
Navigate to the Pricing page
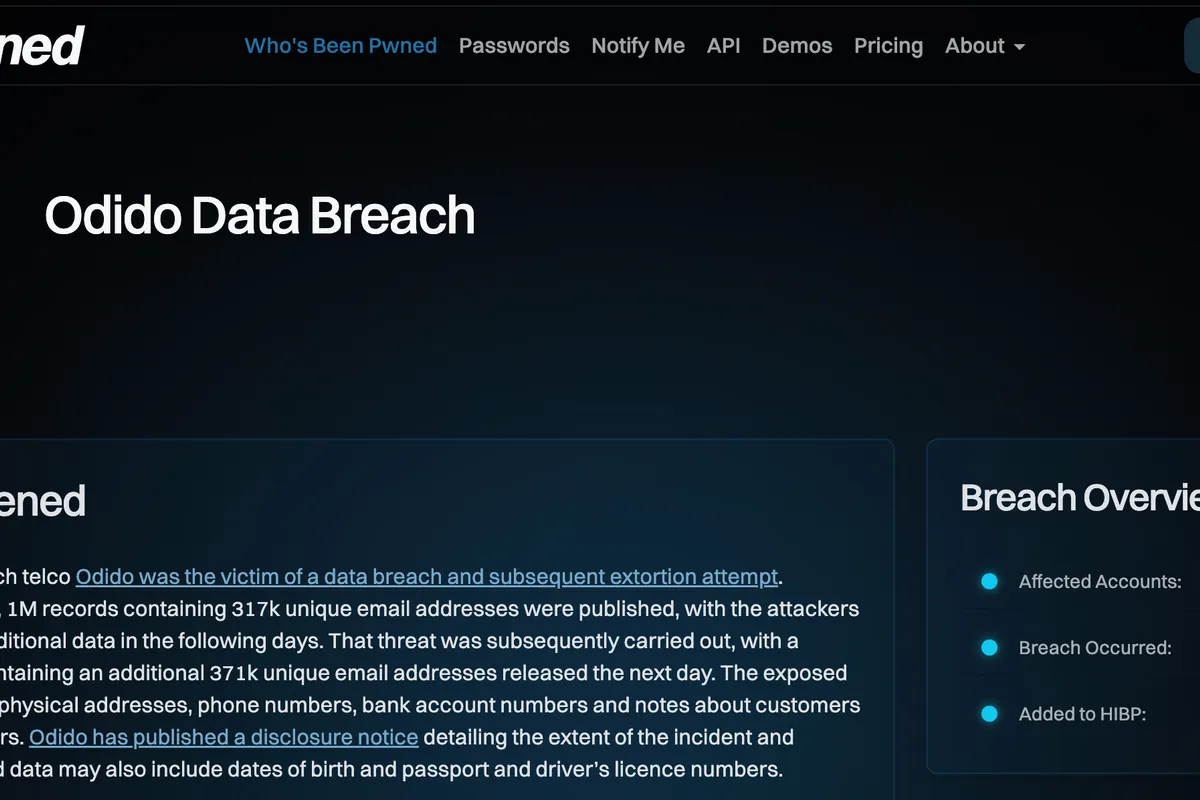pos(888,46)
